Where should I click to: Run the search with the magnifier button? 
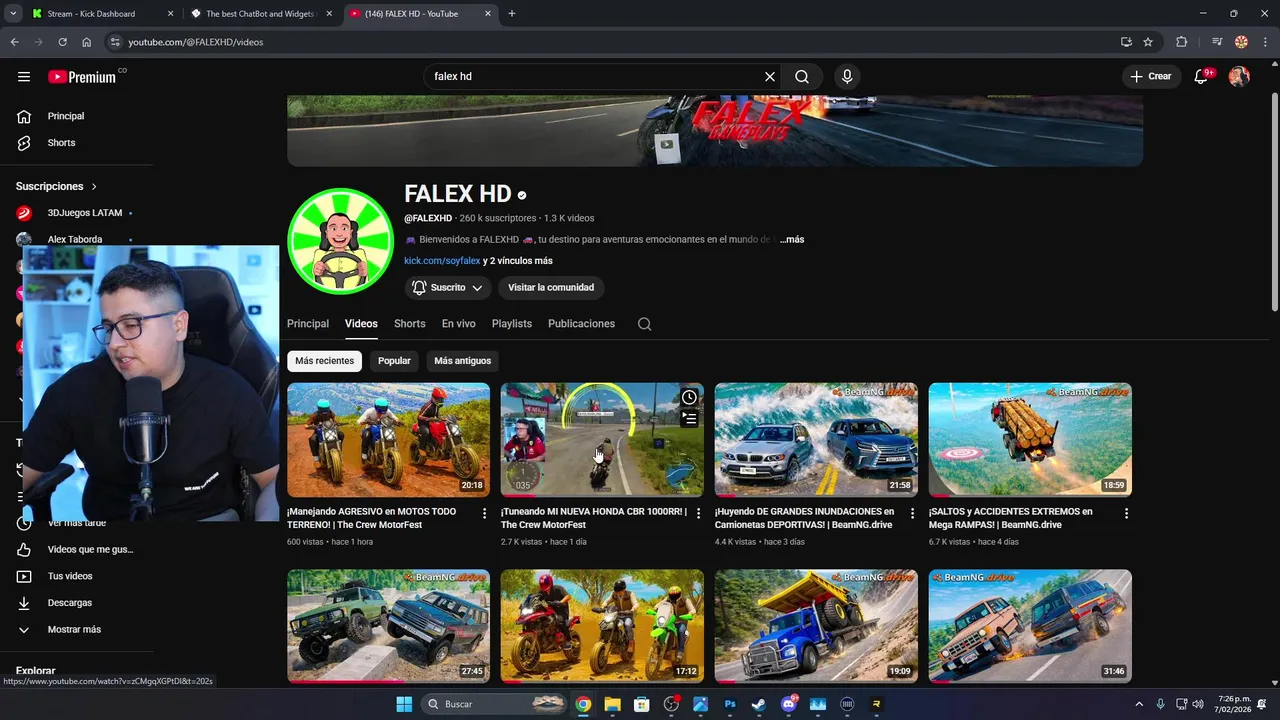[x=802, y=77]
